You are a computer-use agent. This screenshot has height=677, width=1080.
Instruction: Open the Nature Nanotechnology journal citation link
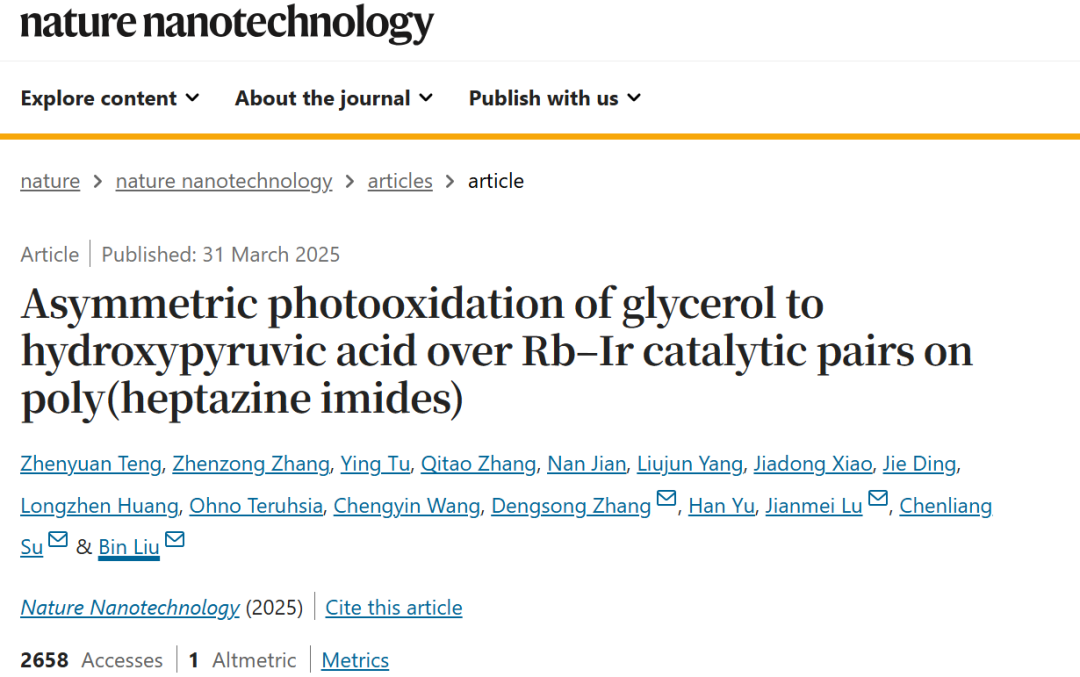130,607
